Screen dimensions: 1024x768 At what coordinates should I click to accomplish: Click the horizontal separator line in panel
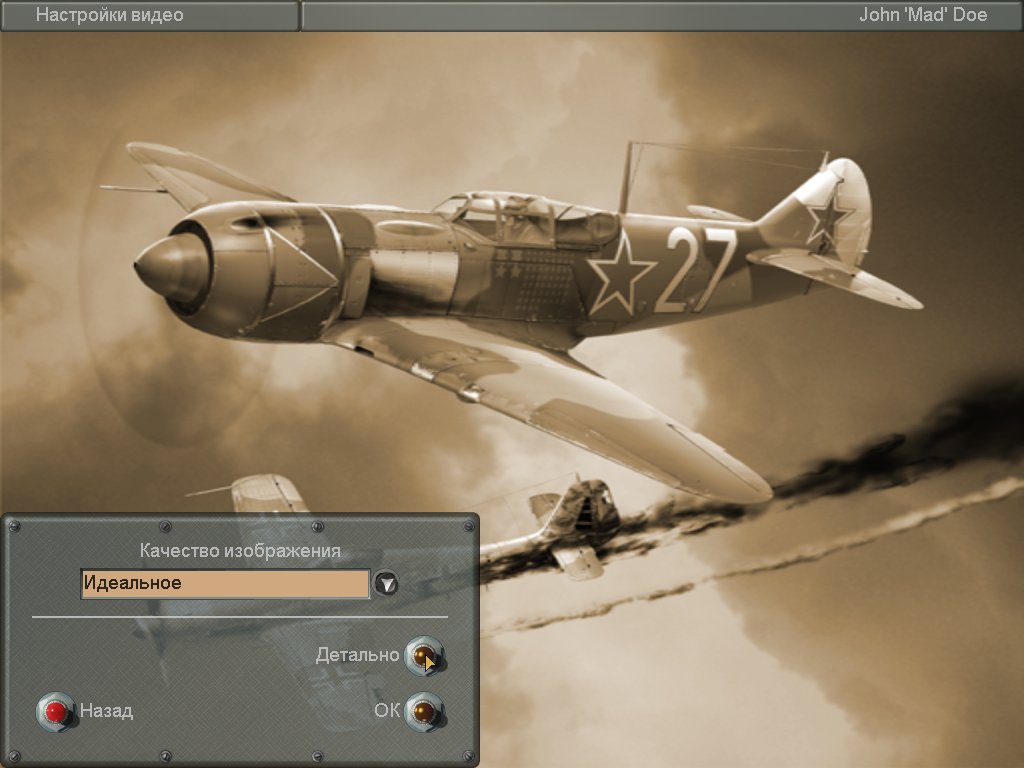[240, 617]
